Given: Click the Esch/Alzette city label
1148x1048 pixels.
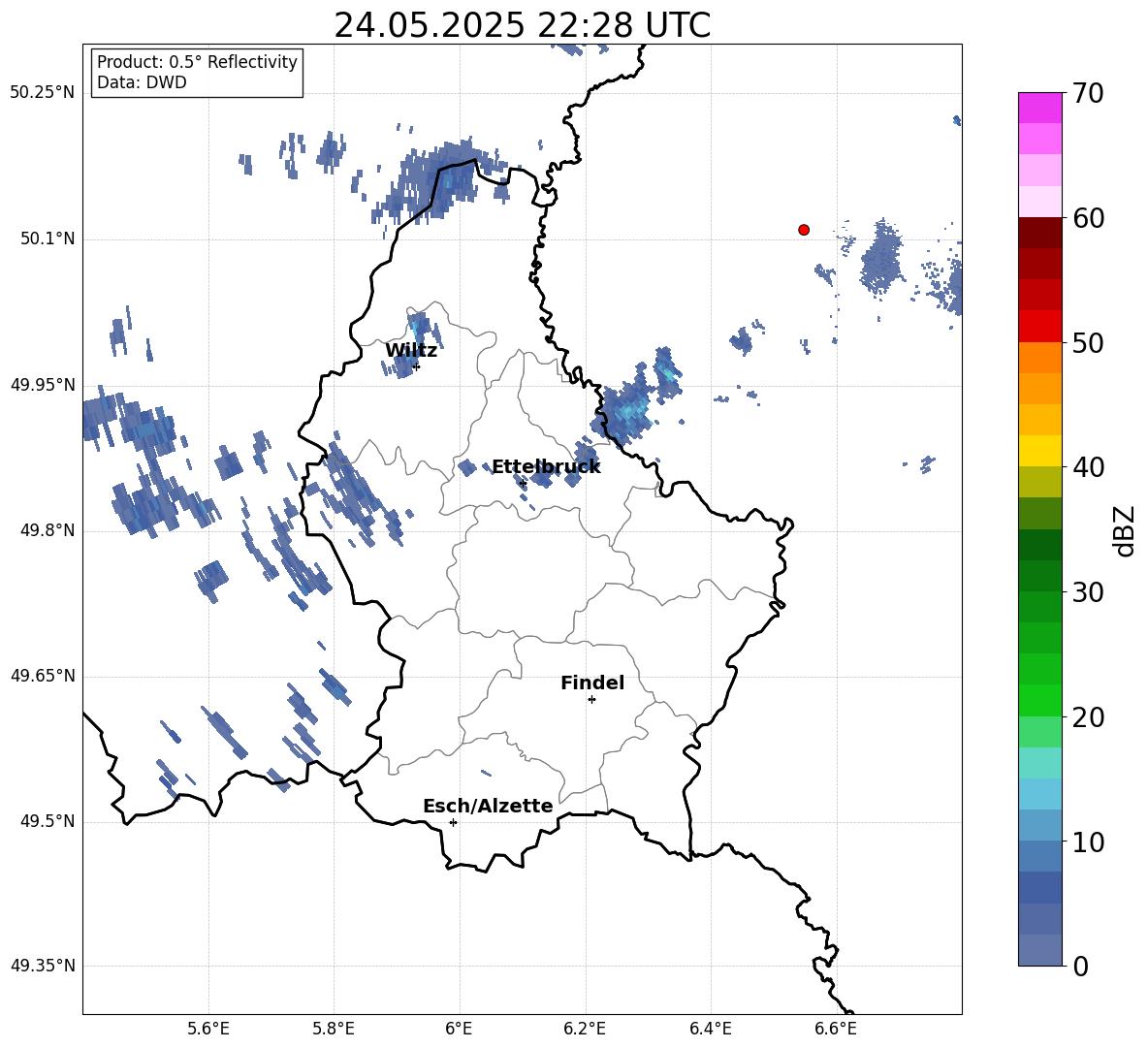Looking at the screenshot, I should pos(488,806).
